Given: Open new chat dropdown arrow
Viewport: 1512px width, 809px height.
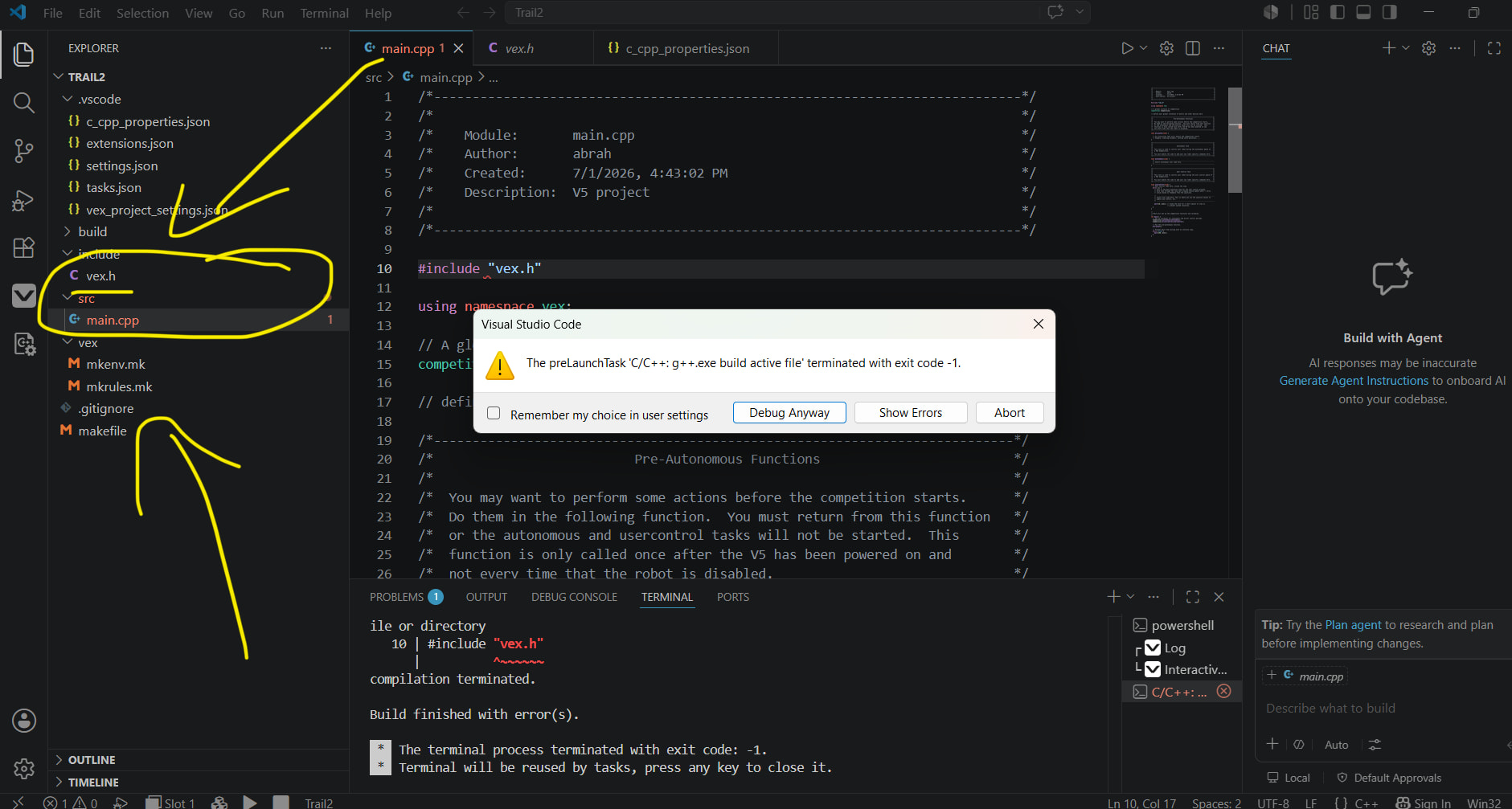Looking at the screenshot, I should tap(1405, 48).
